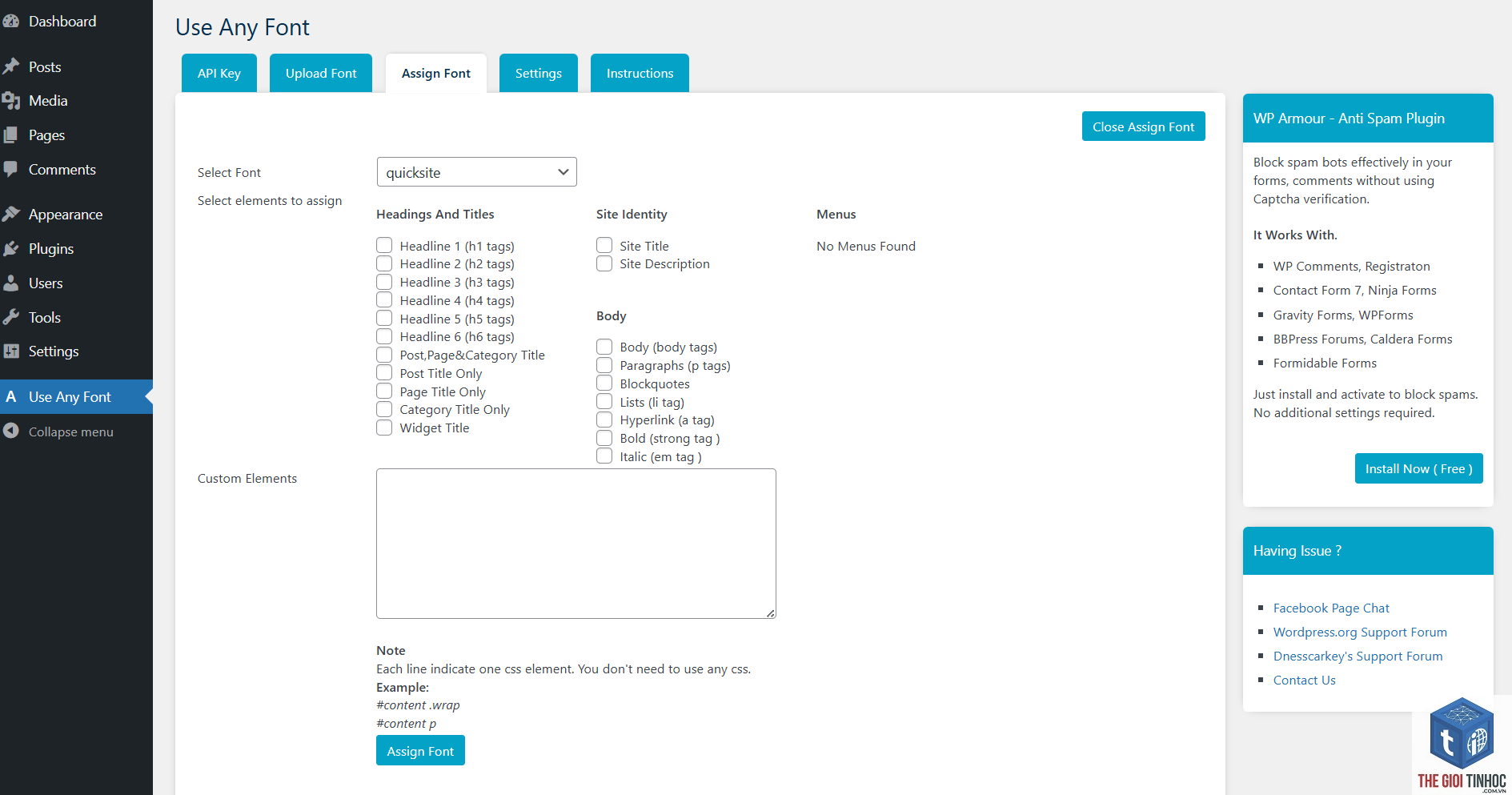The height and width of the screenshot is (795, 1512).
Task: Click the Use Any Font 'A' icon
Action: 10,397
